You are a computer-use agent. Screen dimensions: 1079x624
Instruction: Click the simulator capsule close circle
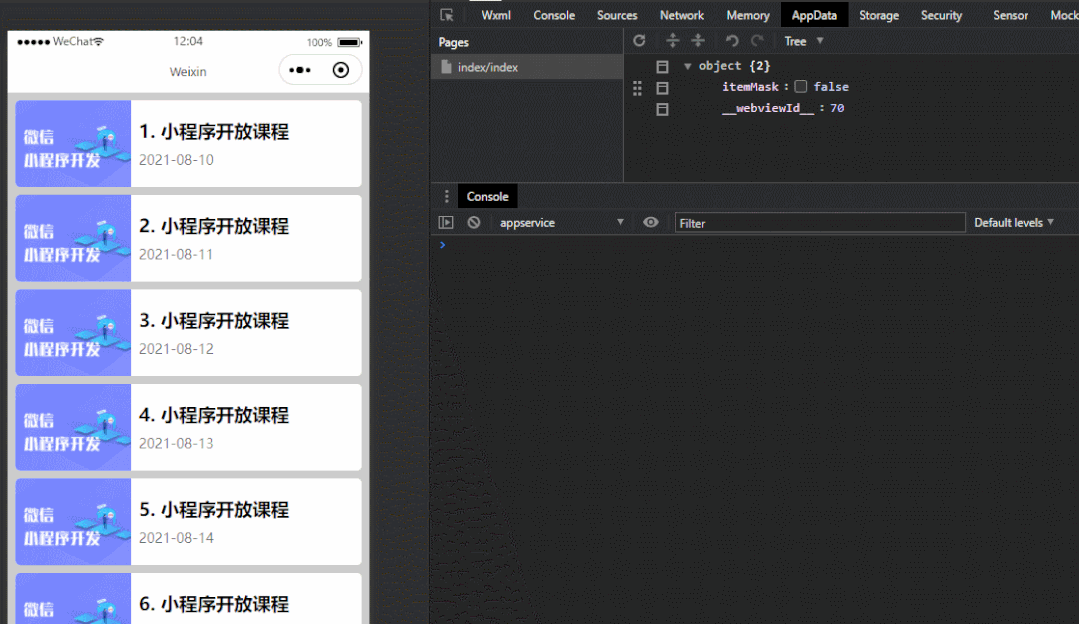(341, 70)
